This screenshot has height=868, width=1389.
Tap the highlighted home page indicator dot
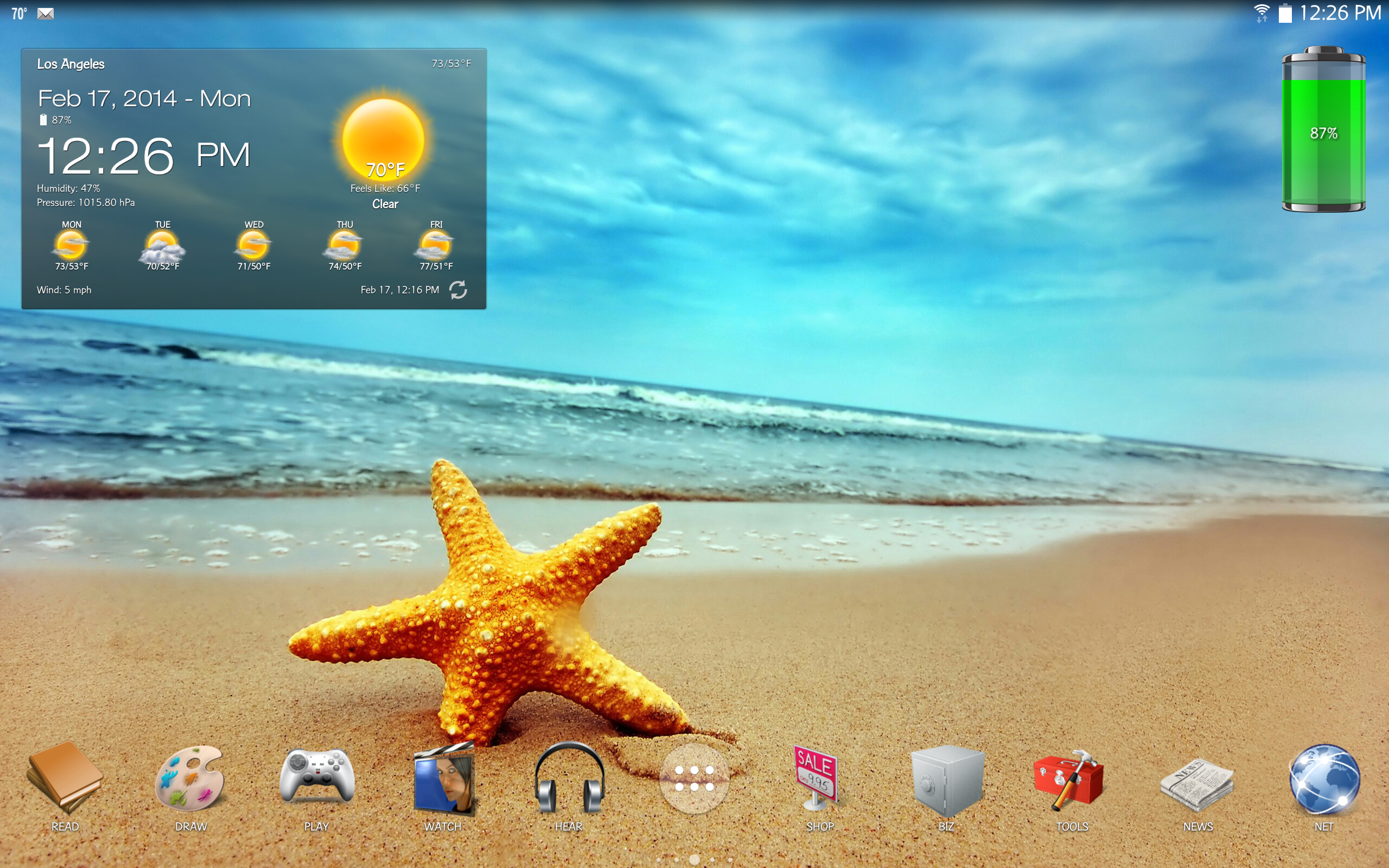click(694, 859)
